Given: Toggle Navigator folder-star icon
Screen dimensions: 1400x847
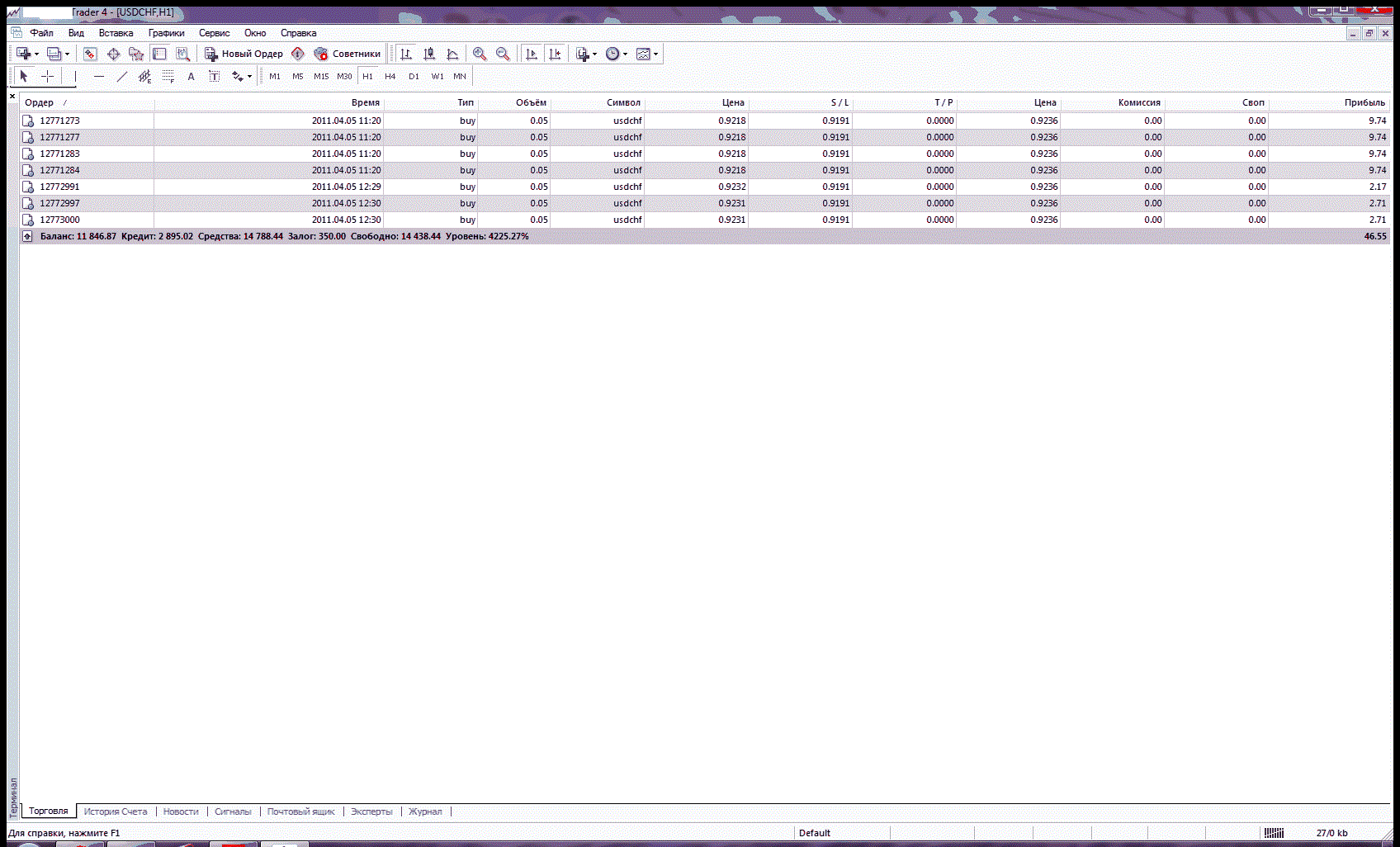Looking at the screenshot, I should click(x=136, y=54).
